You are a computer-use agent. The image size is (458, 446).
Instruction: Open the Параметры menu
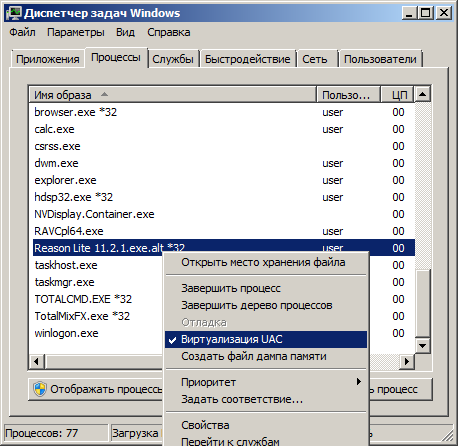(x=76, y=32)
